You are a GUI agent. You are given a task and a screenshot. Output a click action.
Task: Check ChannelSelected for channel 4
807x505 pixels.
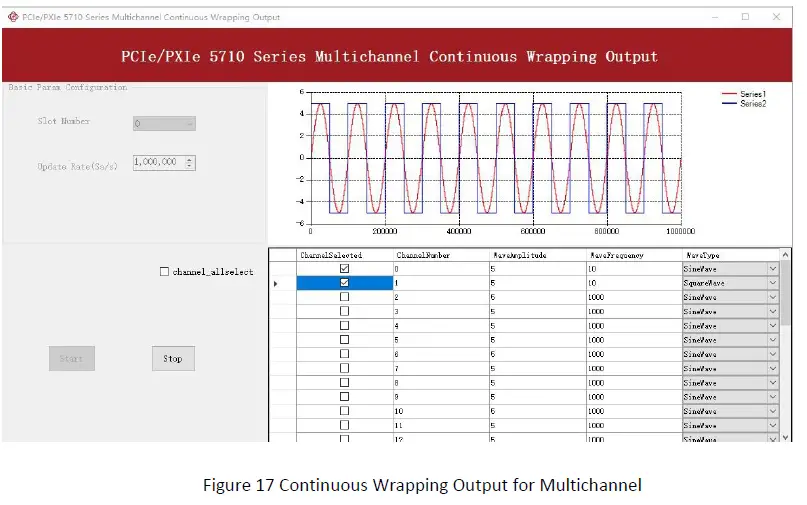click(344, 325)
